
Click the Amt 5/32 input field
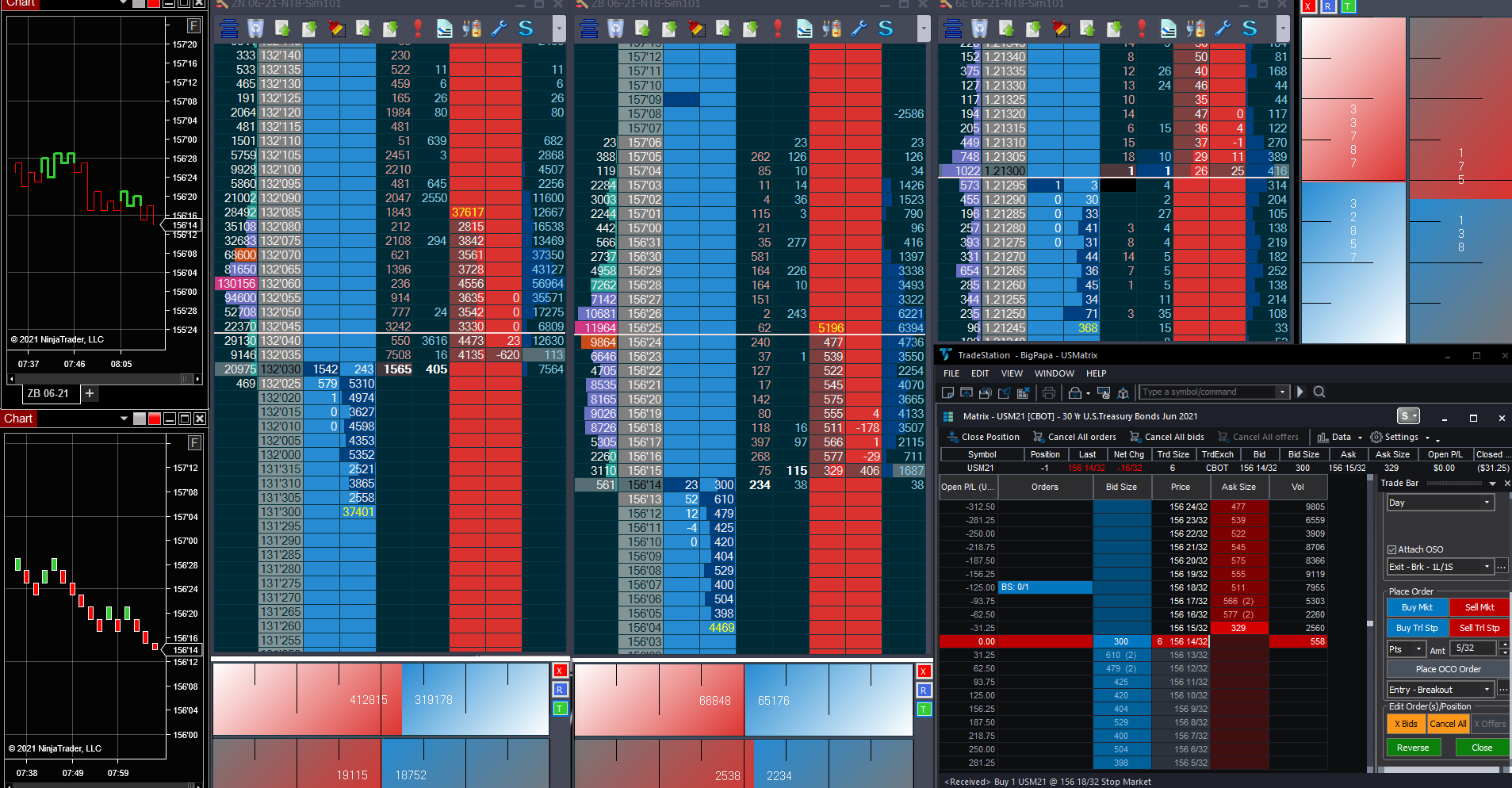(x=1474, y=648)
